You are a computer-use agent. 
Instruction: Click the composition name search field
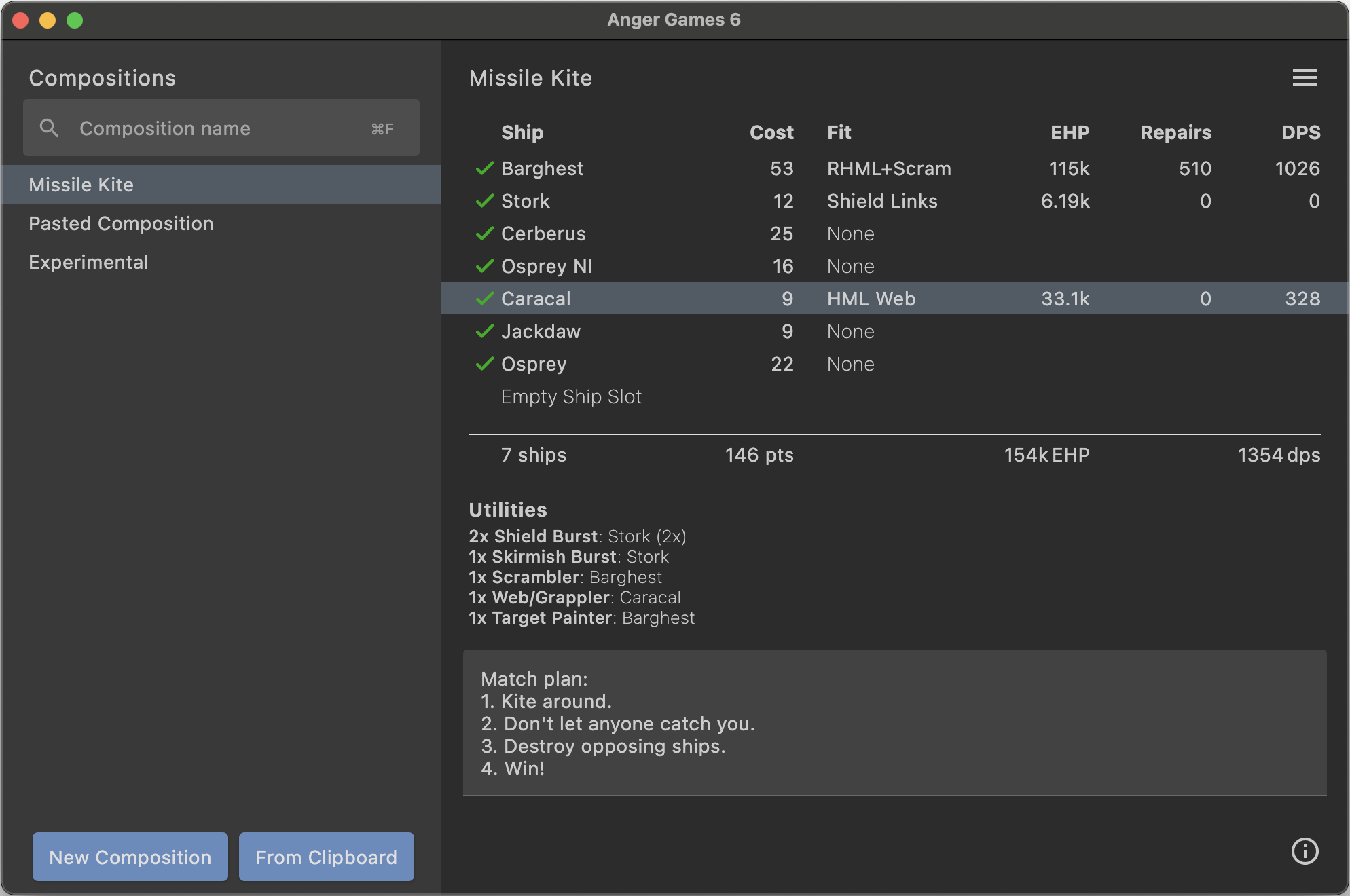tap(204, 128)
